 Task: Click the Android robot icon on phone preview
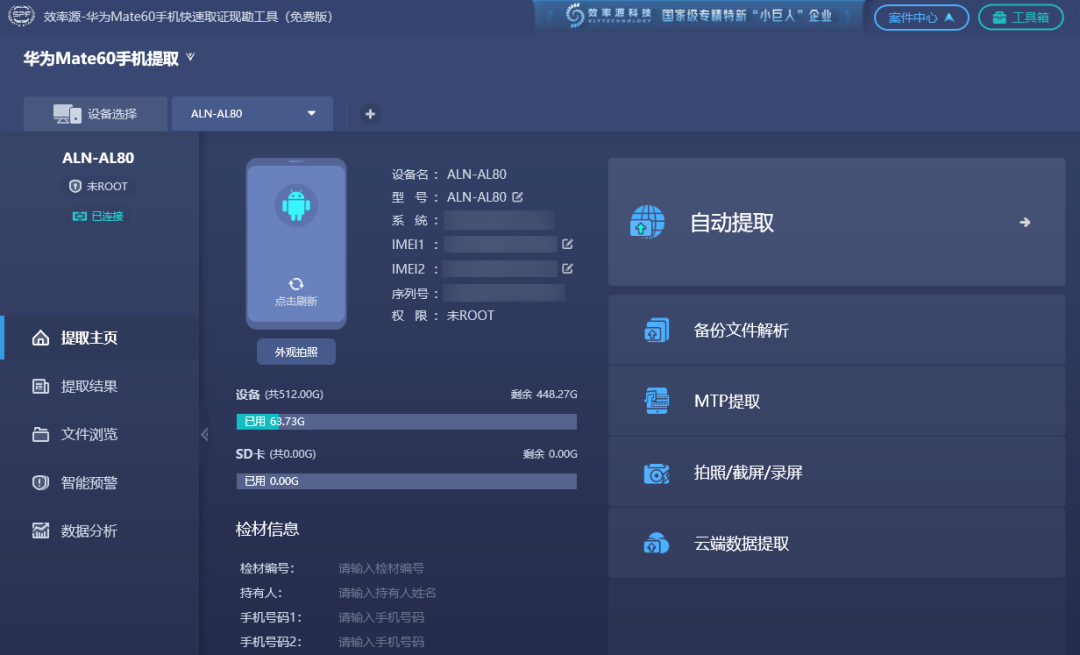tap(296, 205)
